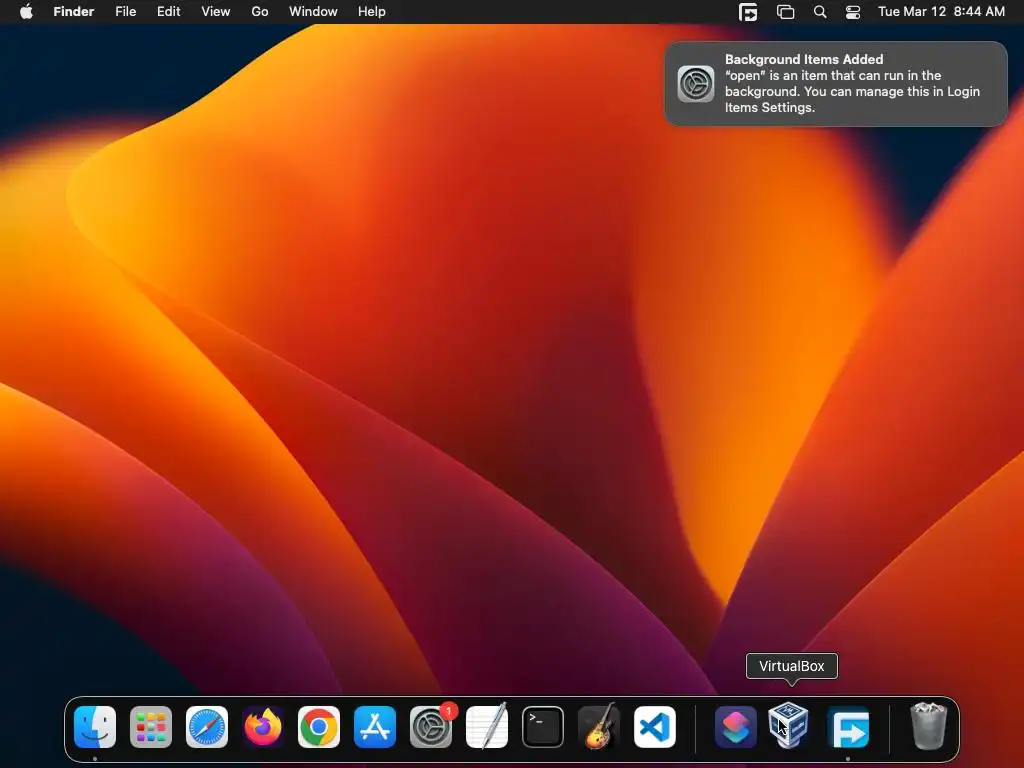Open Control Center in the menu bar
The height and width of the screenshot is (768, 1024).
853,12
